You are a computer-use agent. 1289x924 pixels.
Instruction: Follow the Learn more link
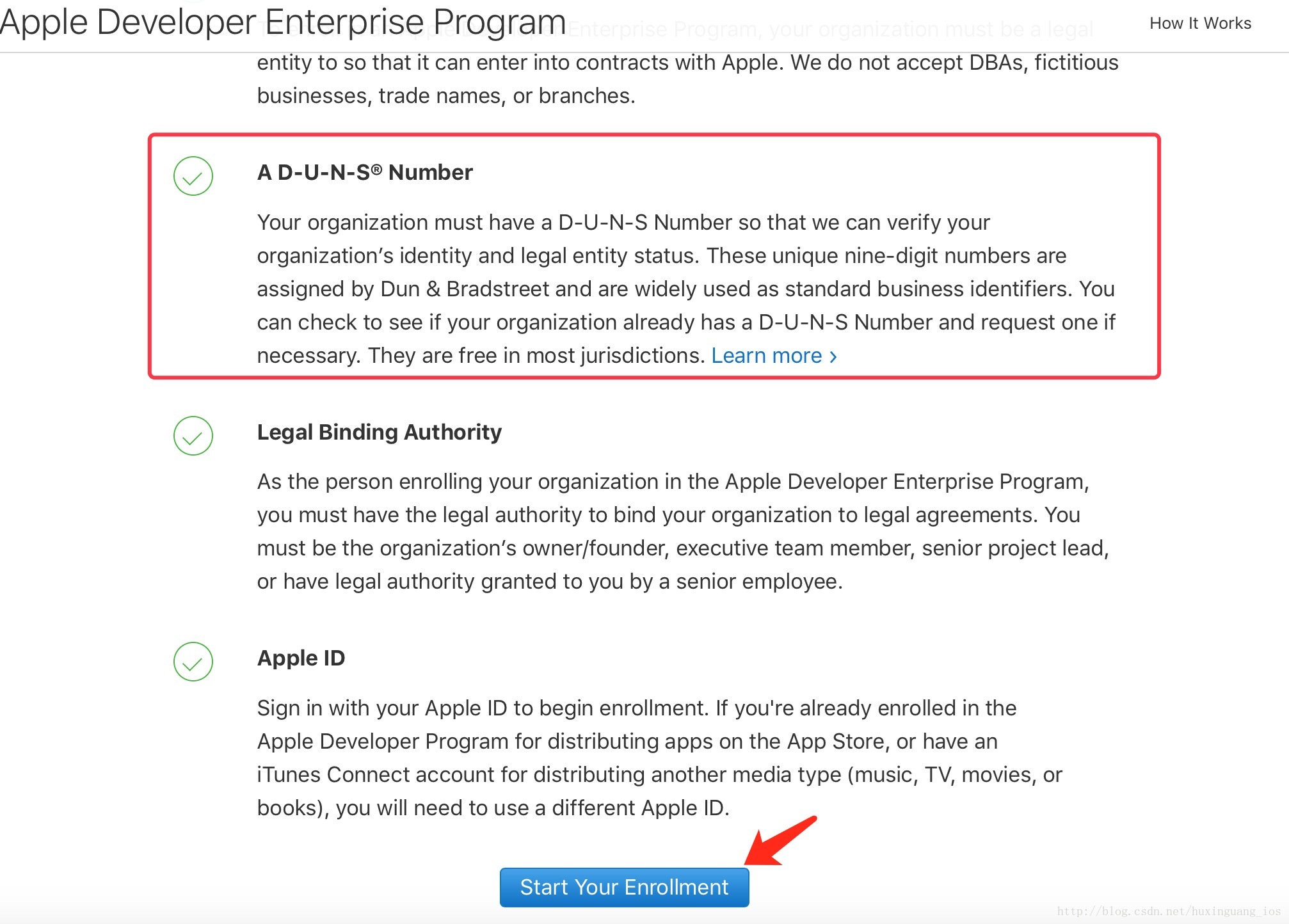click(x=766, y=356)
